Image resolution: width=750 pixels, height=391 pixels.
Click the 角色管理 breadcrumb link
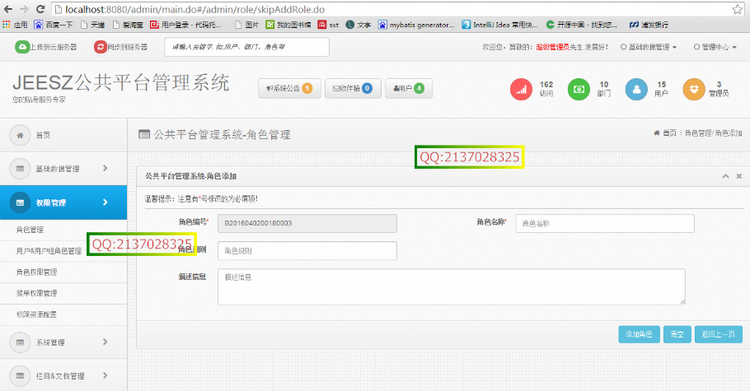point(698,133)
